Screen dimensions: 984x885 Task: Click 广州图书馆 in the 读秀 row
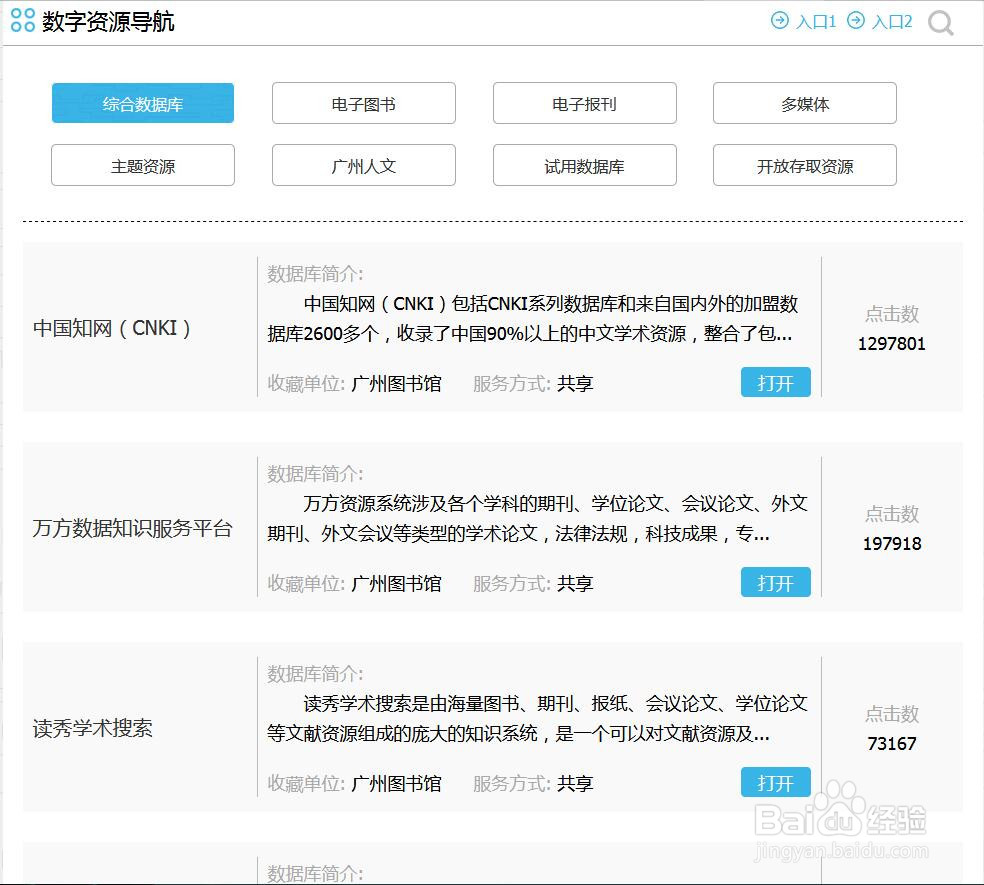pyautogui.click(x=396, y=783)
